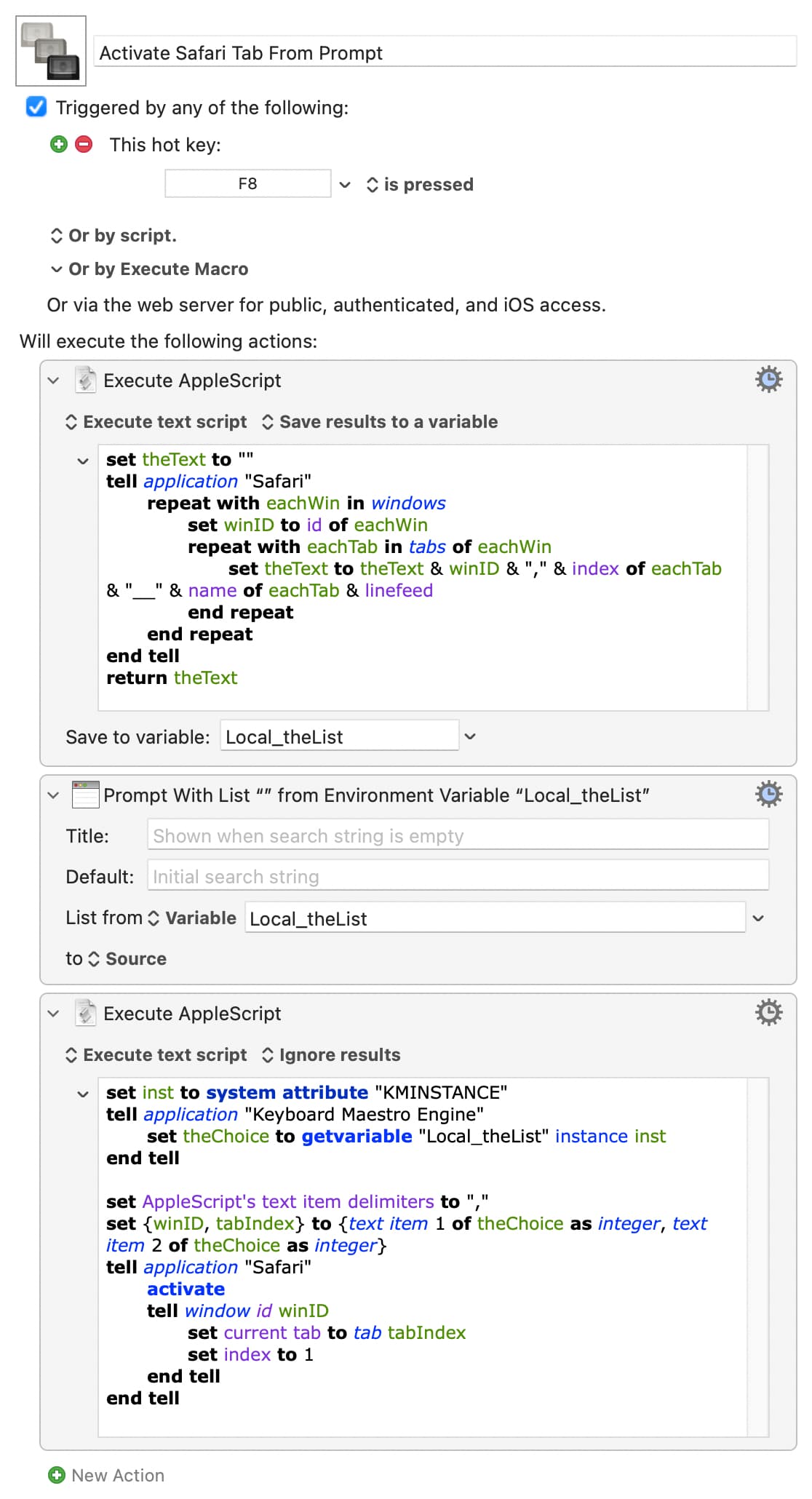Click the 'Or by script.' option
This screenshot has width=812, height=1499.
(114, 236)
